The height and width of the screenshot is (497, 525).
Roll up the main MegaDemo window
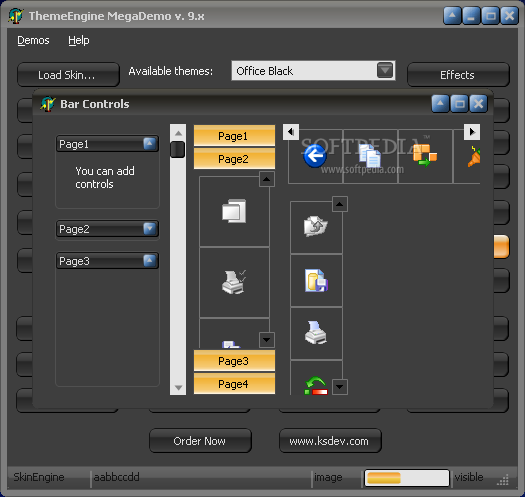pyautogui.click(x=452, y=16)
